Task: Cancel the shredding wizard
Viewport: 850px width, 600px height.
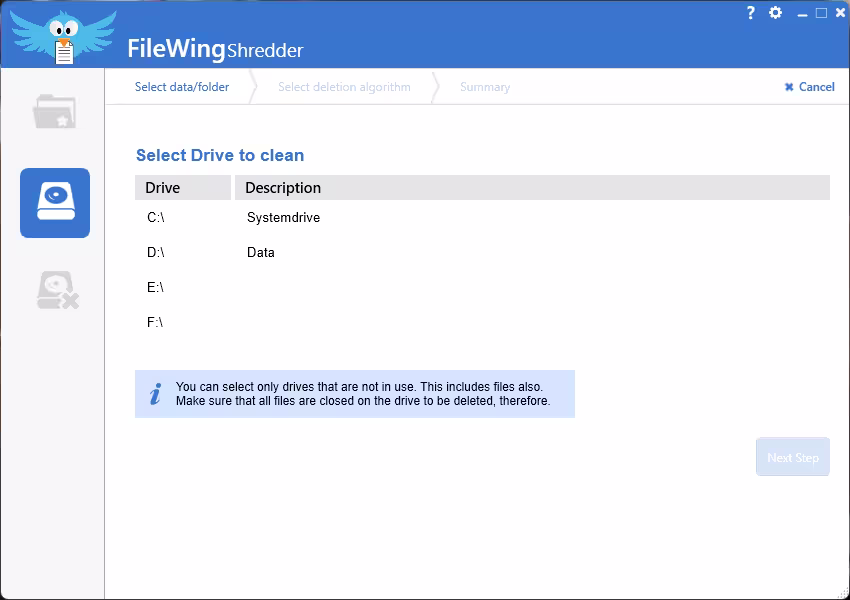Action: (x=809, y=87)
